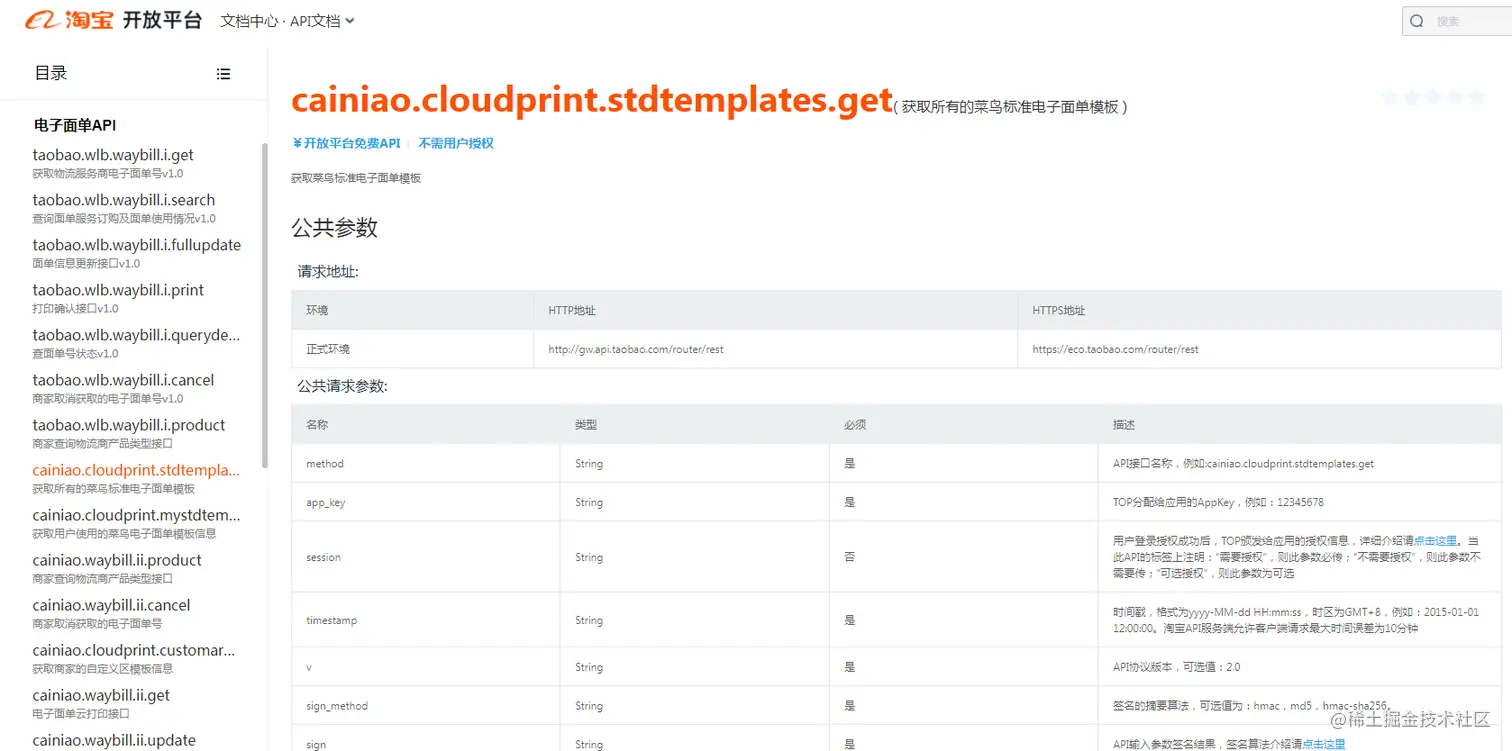Open the 文档中心 · API文档 dropdown

(287, 21)
